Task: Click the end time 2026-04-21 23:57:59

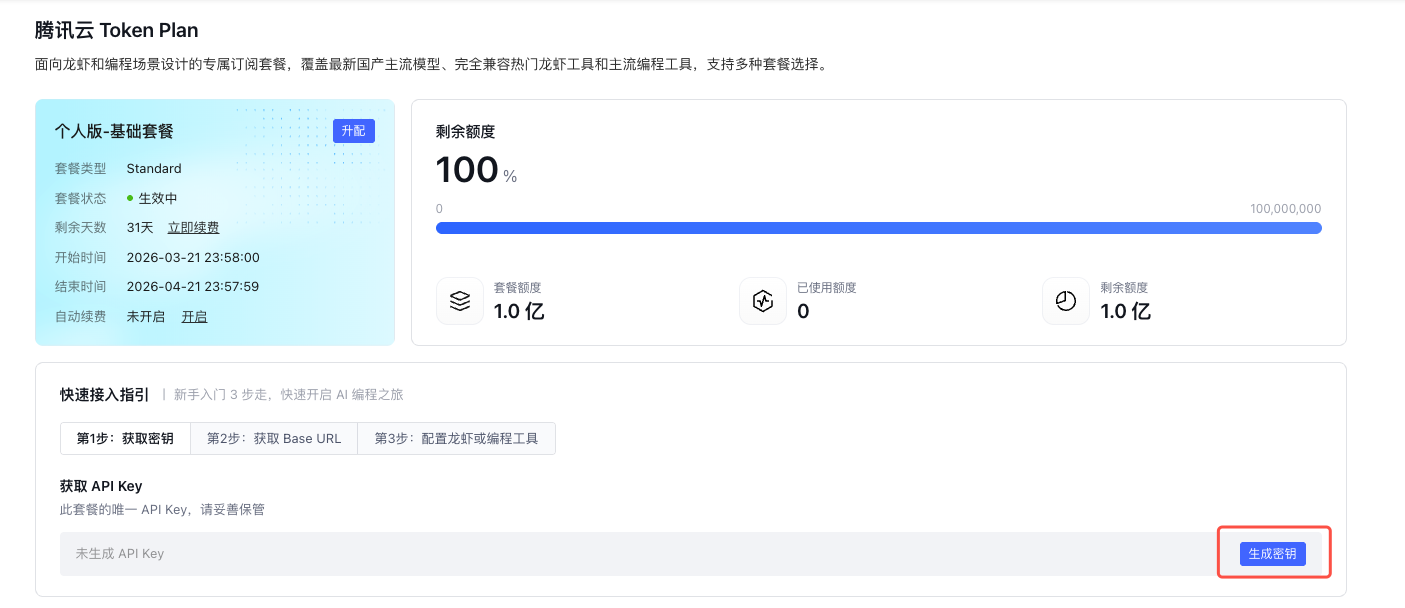Action: point(193,287)
